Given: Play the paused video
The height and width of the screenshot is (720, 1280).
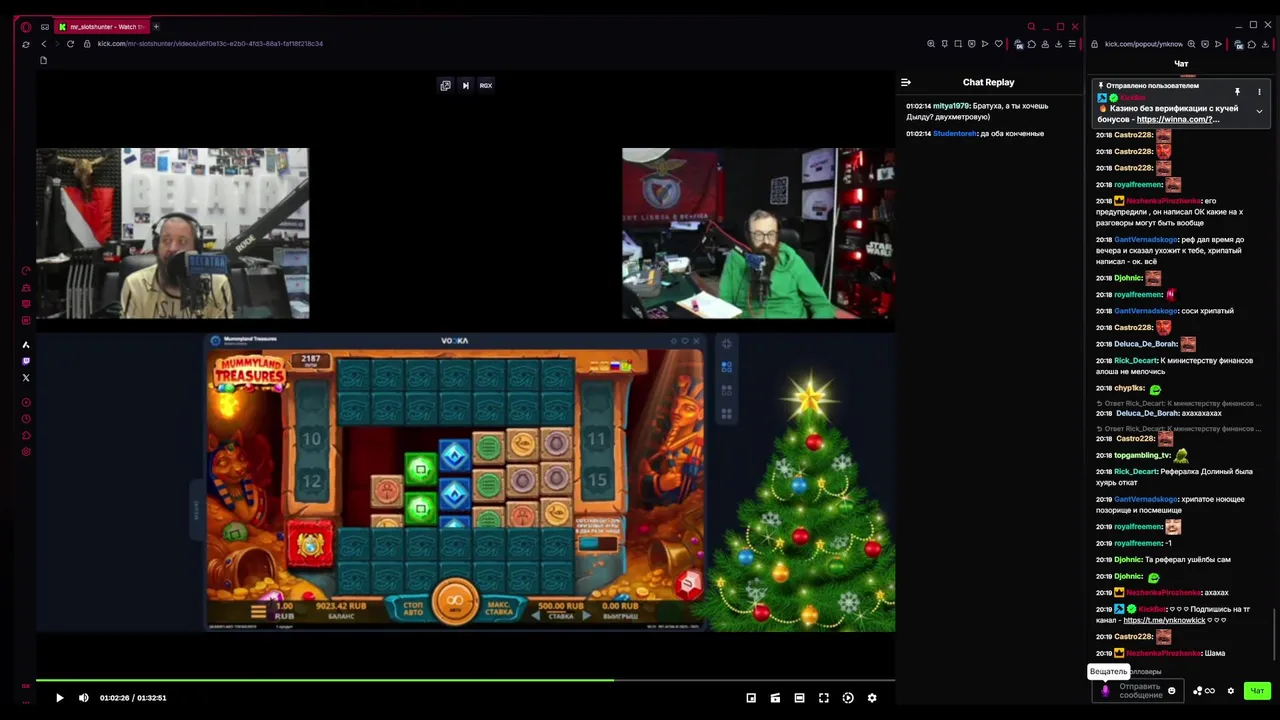Looking at the screenshot, I should pos(59,698).
